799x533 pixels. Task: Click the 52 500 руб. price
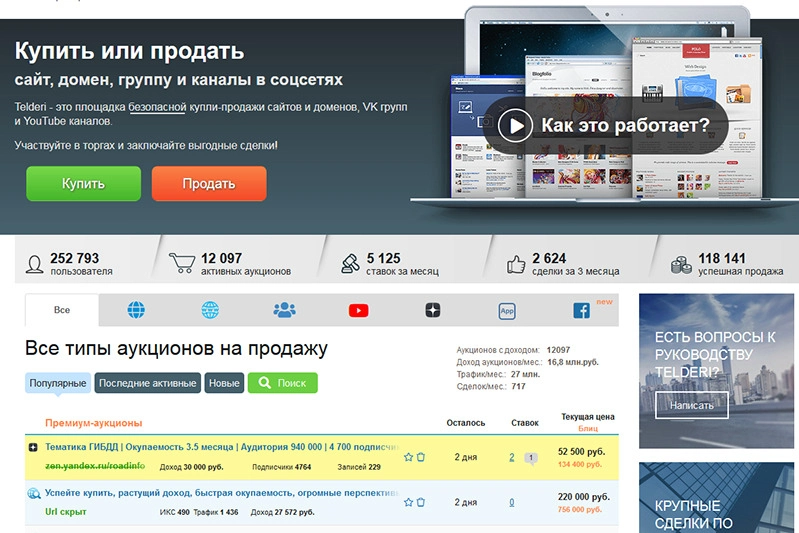[x=581, y=451]
